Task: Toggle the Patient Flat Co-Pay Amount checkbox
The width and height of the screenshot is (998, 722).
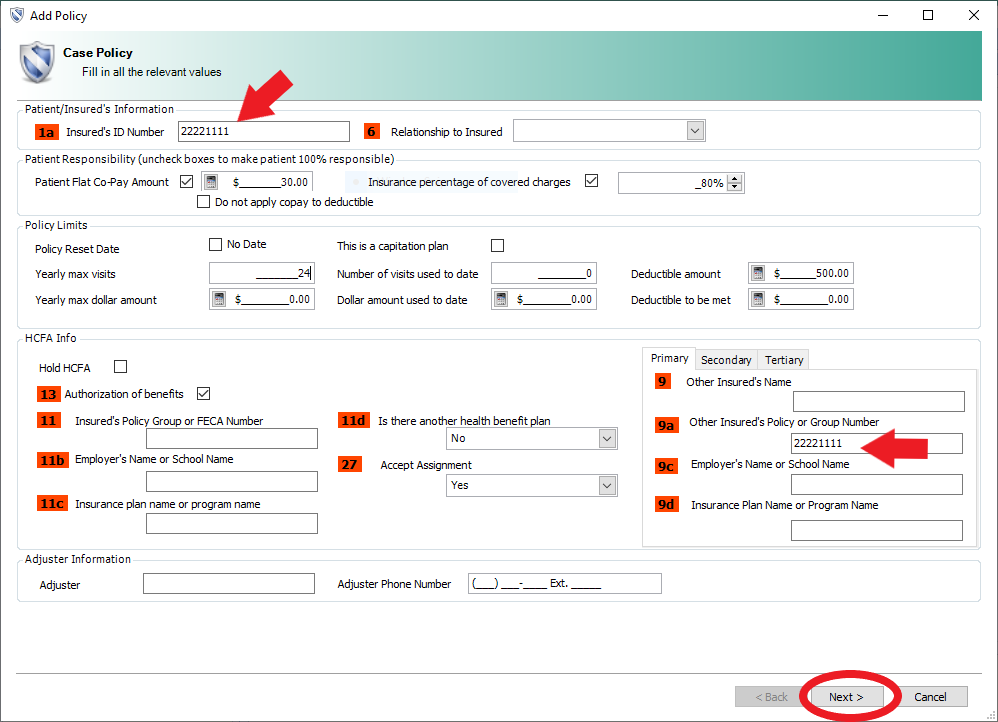Action: pos(187,182)
